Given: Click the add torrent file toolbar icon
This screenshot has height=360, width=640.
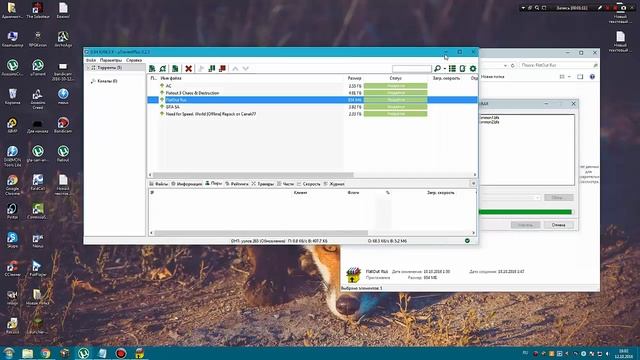Looking at the screenshot, I should 152,69.
